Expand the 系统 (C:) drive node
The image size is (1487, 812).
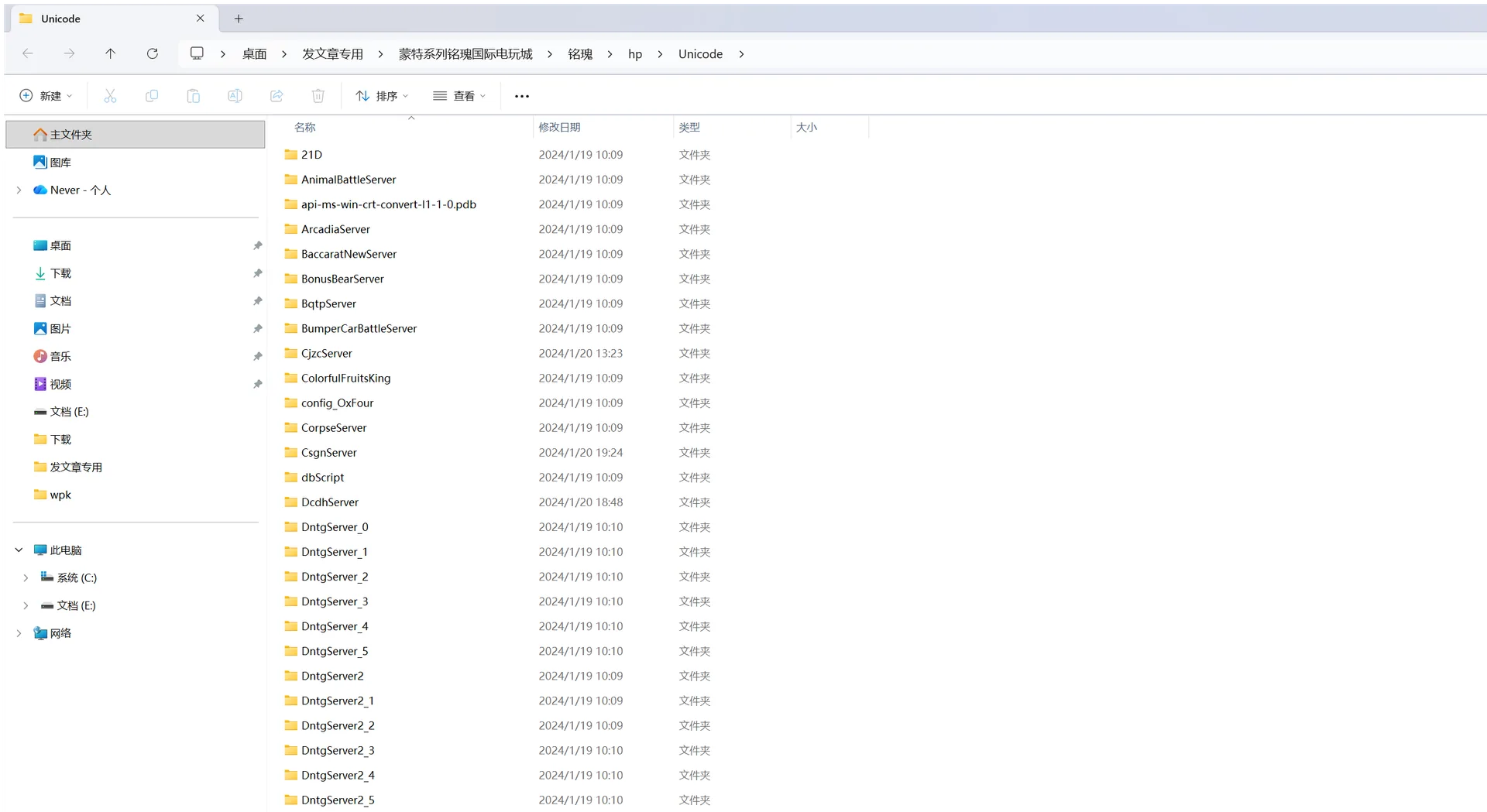click(x=26, y=577)
